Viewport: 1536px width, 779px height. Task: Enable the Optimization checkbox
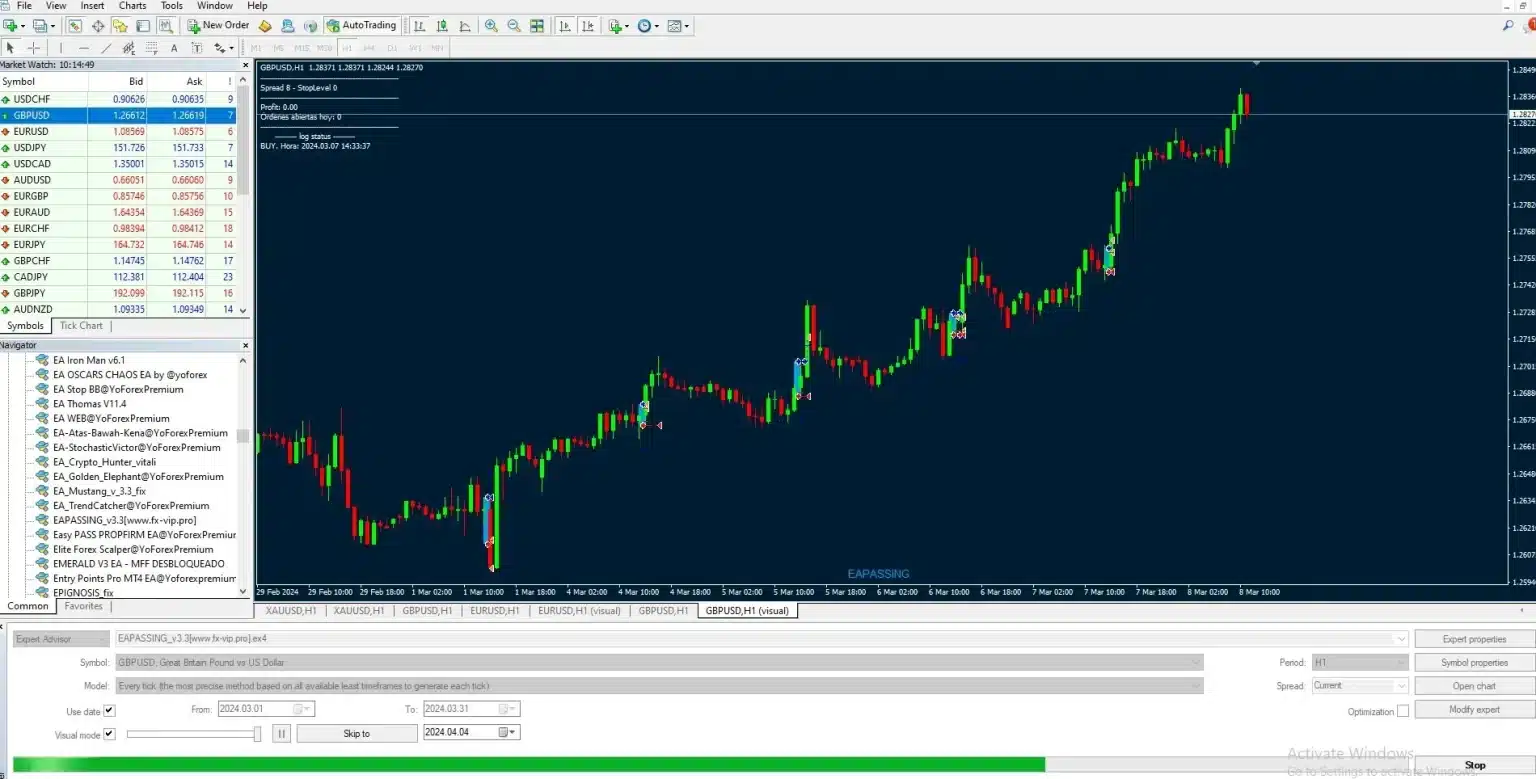click(x=1403, y=711)
